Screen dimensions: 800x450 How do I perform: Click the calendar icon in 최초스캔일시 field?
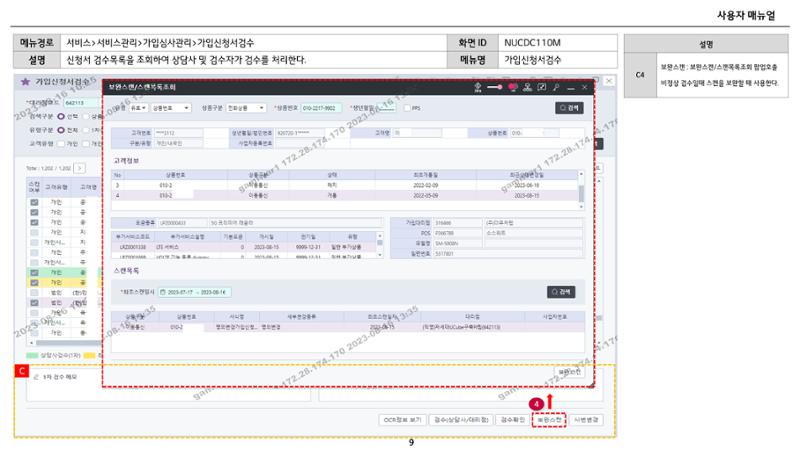coord(163,292)
